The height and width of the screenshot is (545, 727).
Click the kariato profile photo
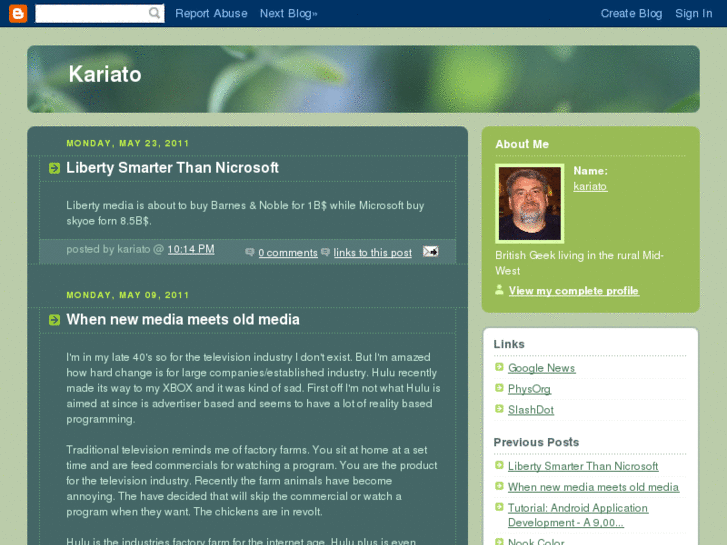tap(529, 204)
